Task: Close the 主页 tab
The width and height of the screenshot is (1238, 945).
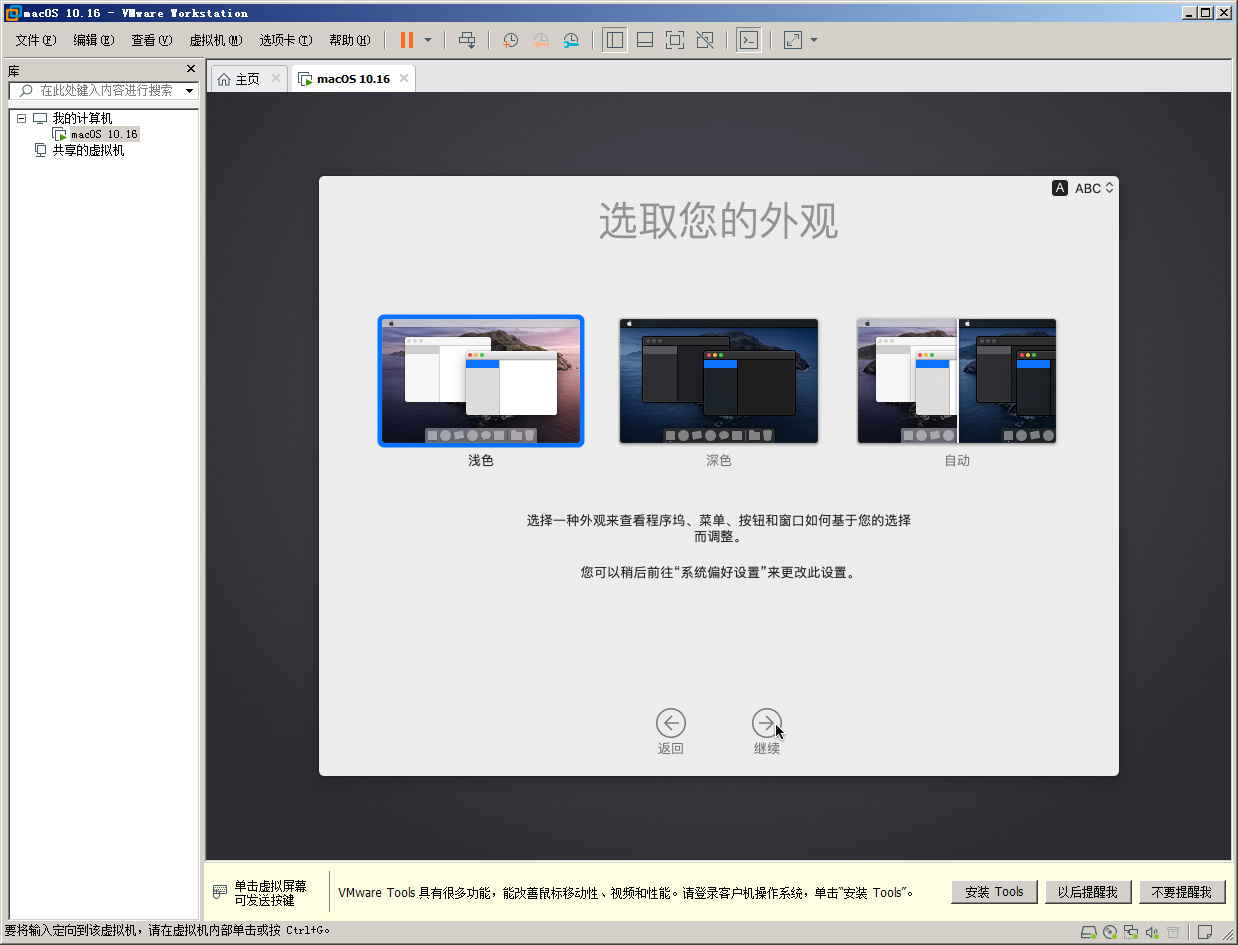Action: click(276, 79)
